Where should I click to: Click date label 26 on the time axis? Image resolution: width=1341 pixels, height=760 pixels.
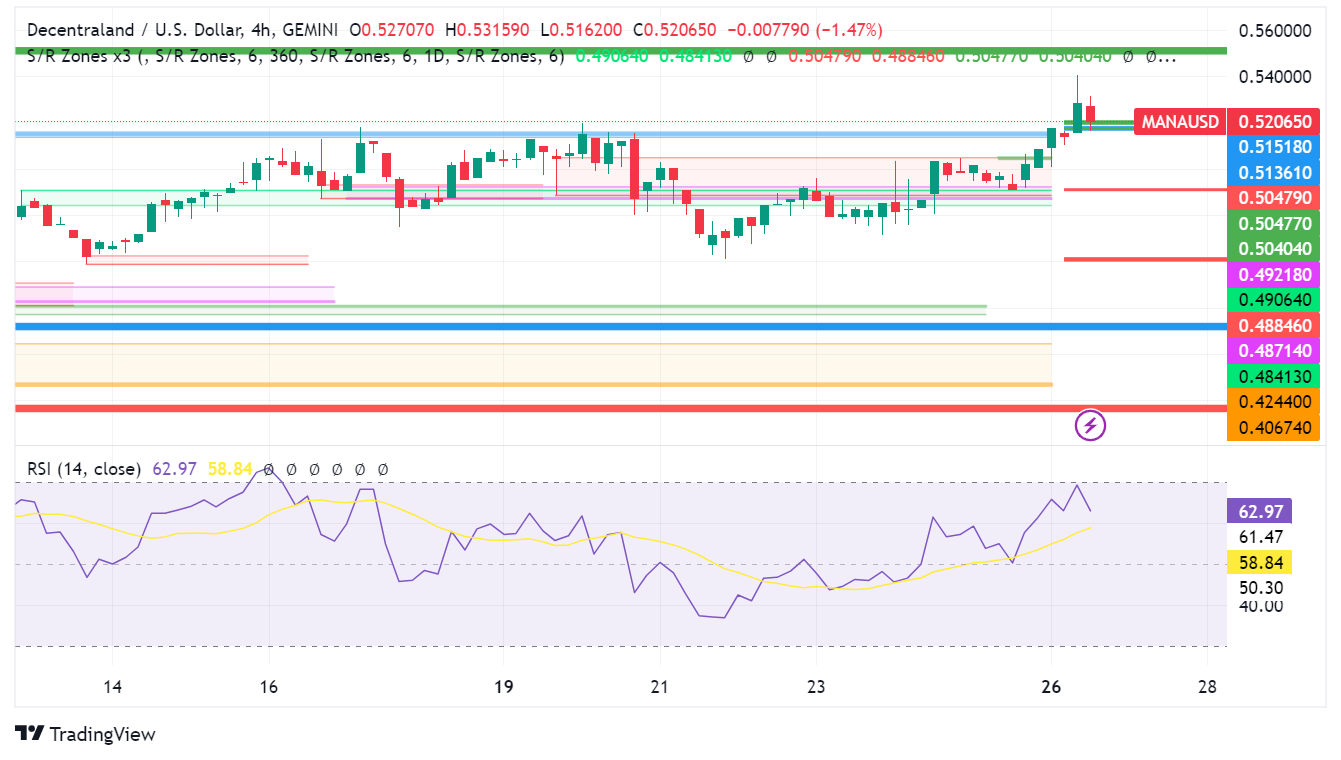tap(1050, 687)
